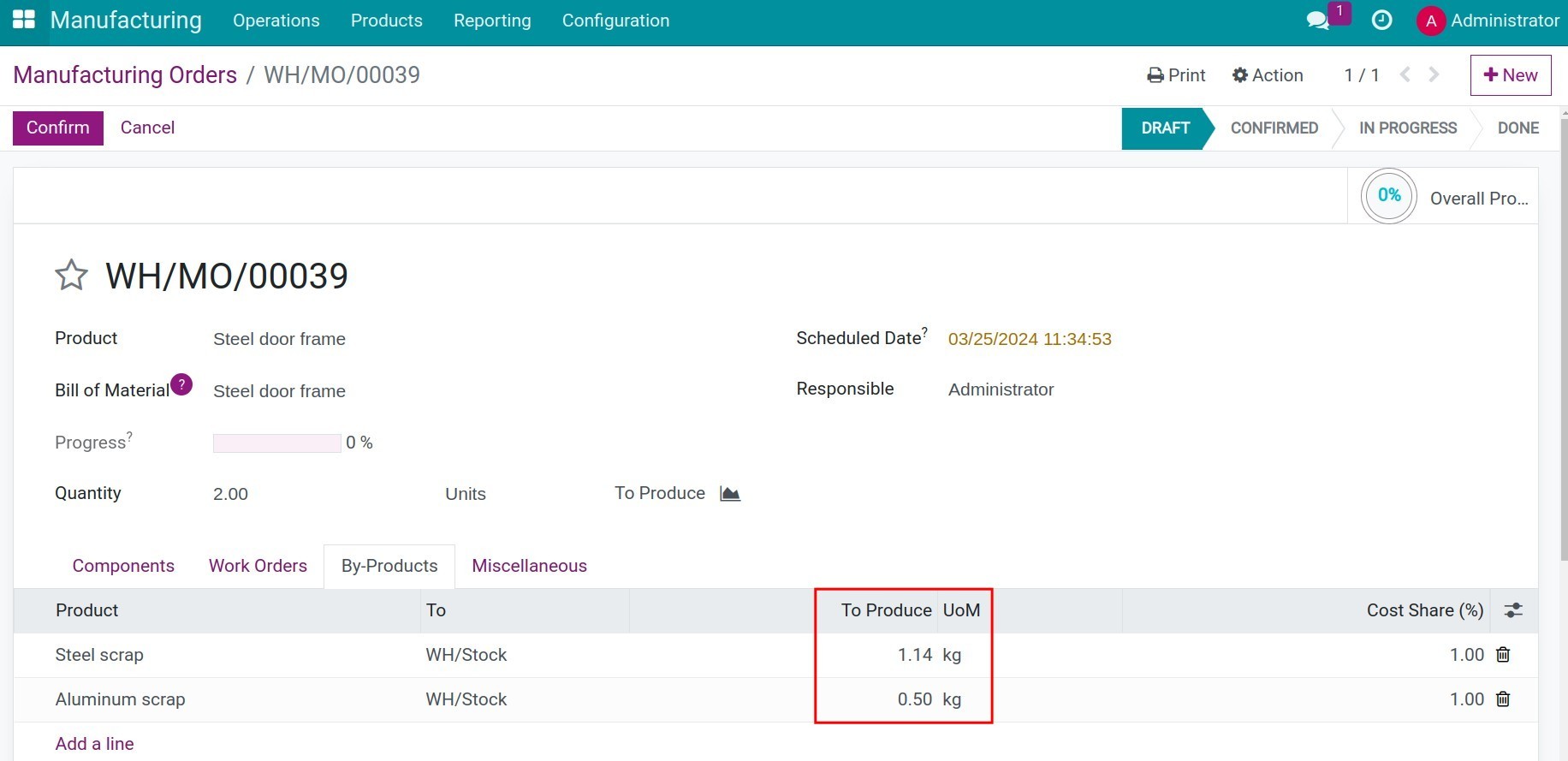Screen dimensions: 1568x761
Task: Mark WH/MO/00039 as favorite with star
Action: (x=71, y=276)
